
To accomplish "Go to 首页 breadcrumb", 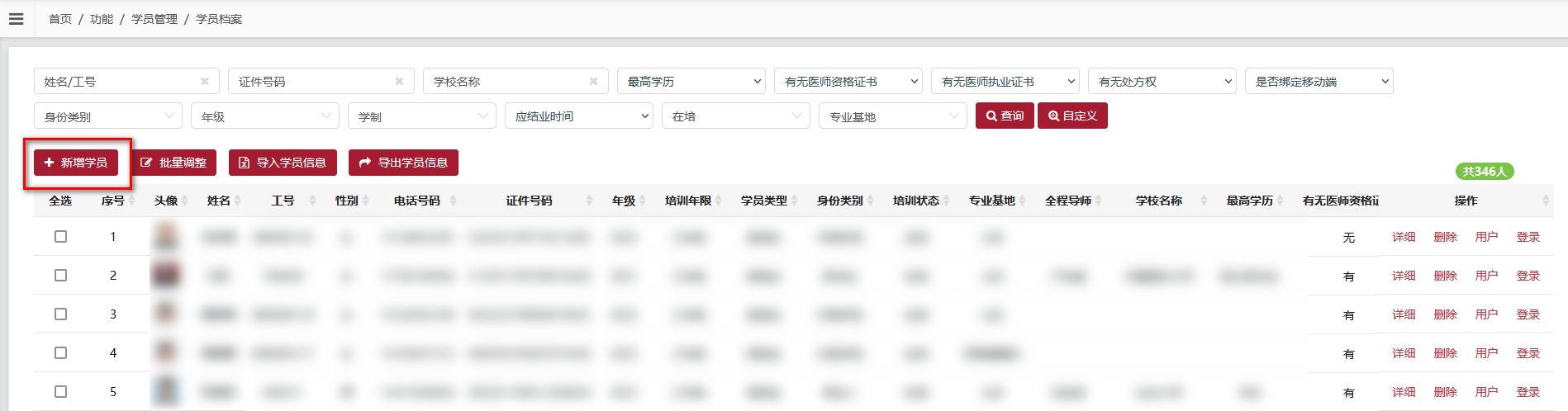I will click(x=60, y=19).
